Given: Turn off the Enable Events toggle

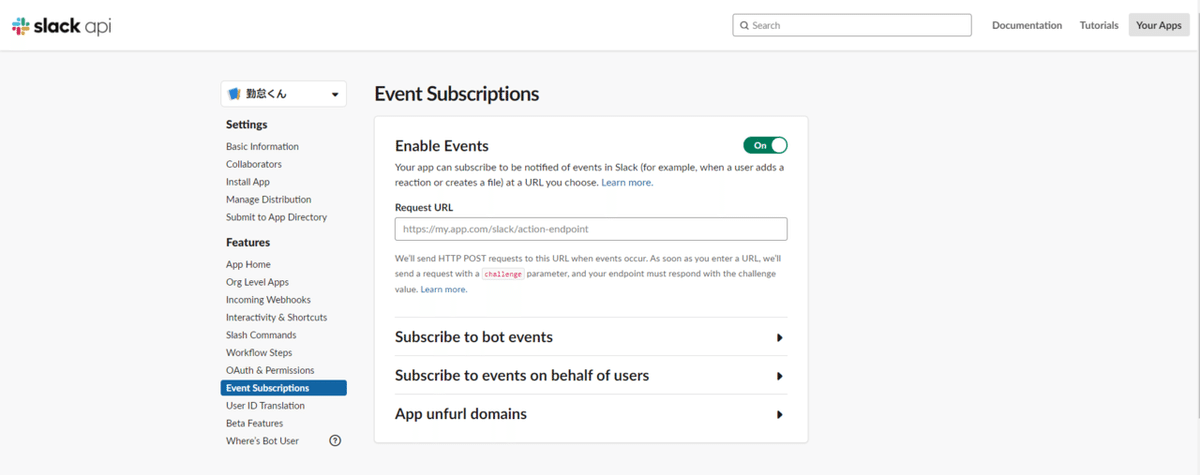Looking at the screenshot, I should (x=765, y=145).
